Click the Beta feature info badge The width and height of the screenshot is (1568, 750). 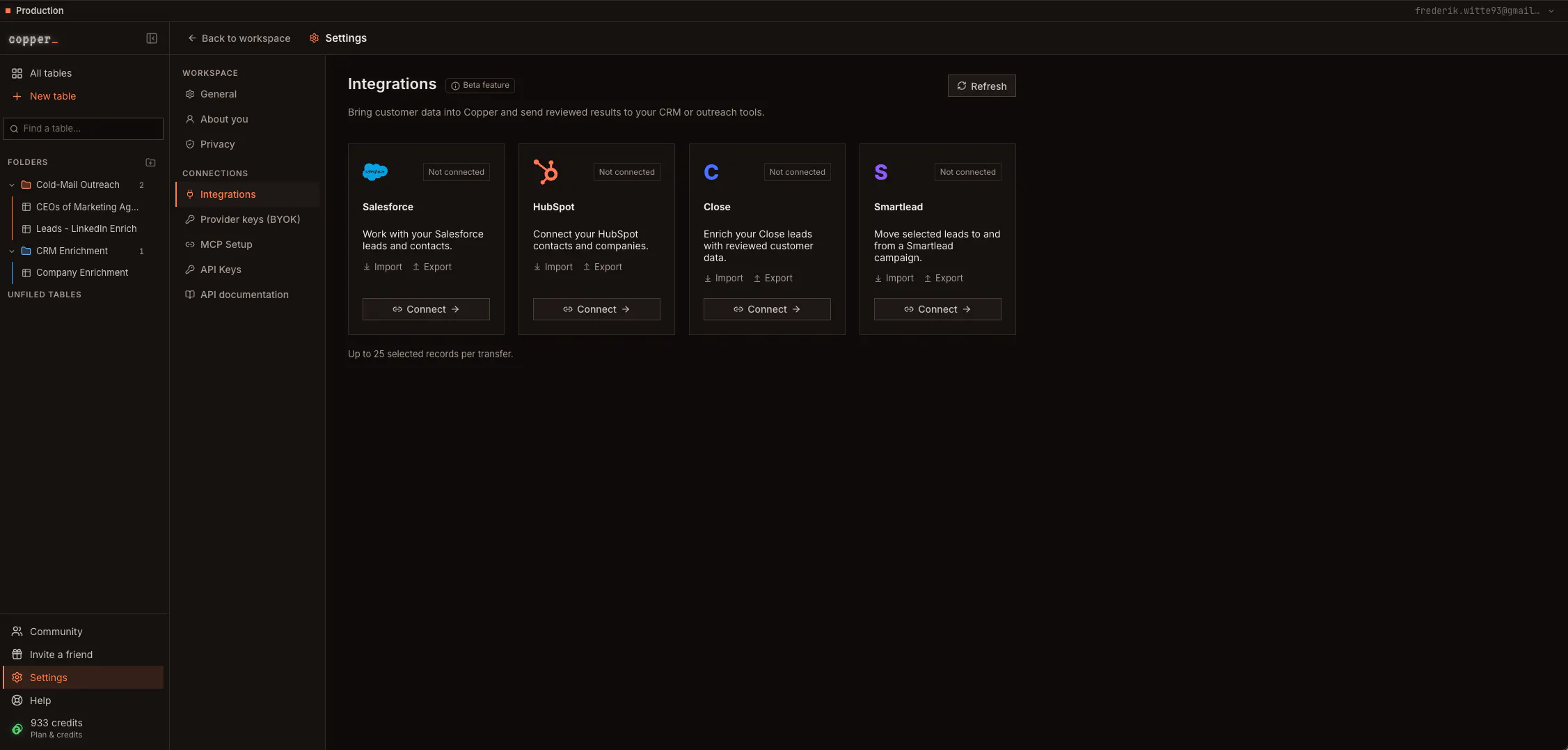(480, 85)
